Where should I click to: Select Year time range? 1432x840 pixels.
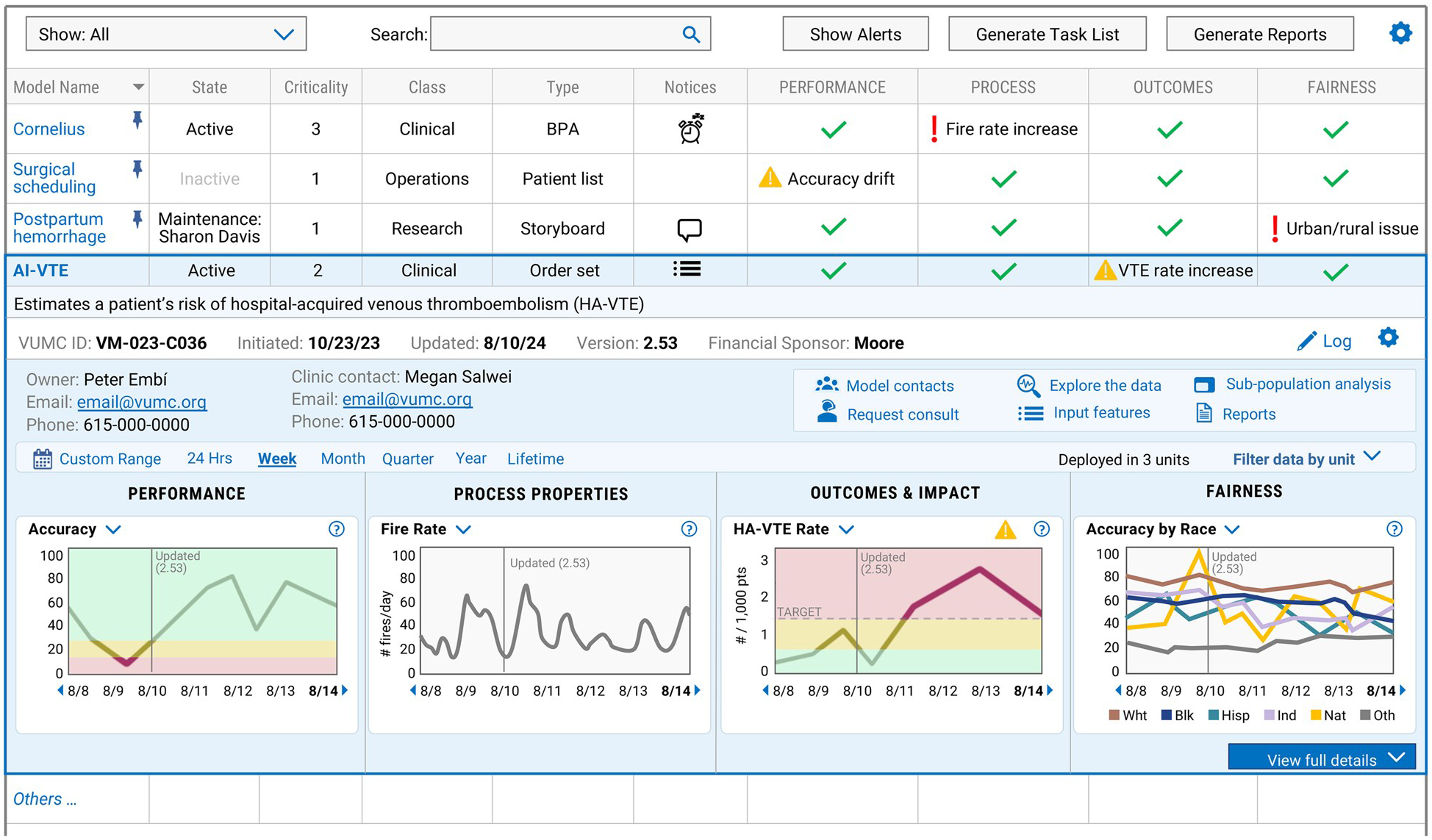(470, 458)
